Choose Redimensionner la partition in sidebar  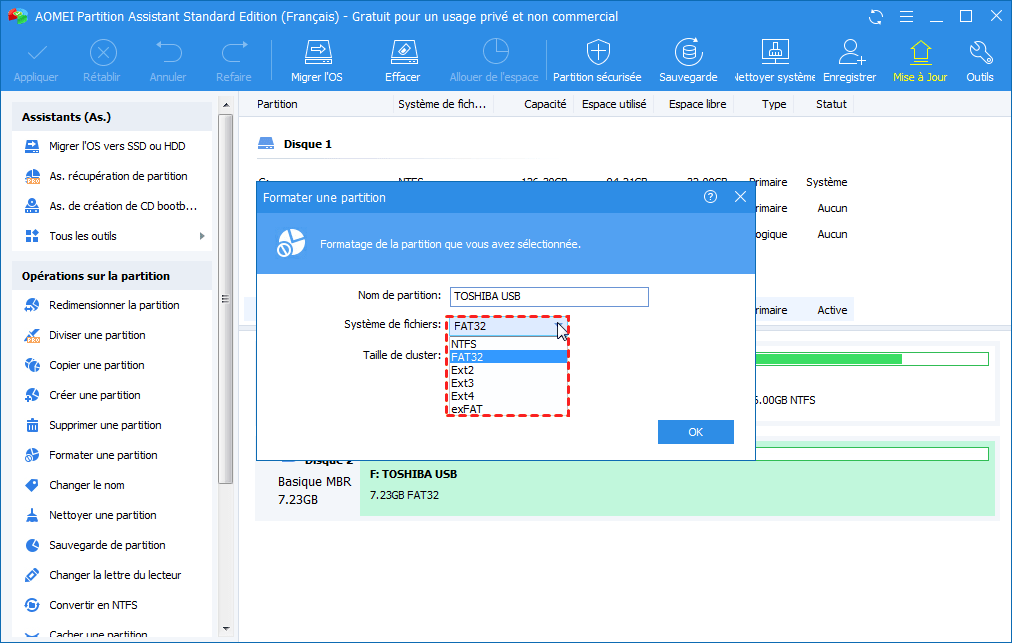(x=114, y=305)
